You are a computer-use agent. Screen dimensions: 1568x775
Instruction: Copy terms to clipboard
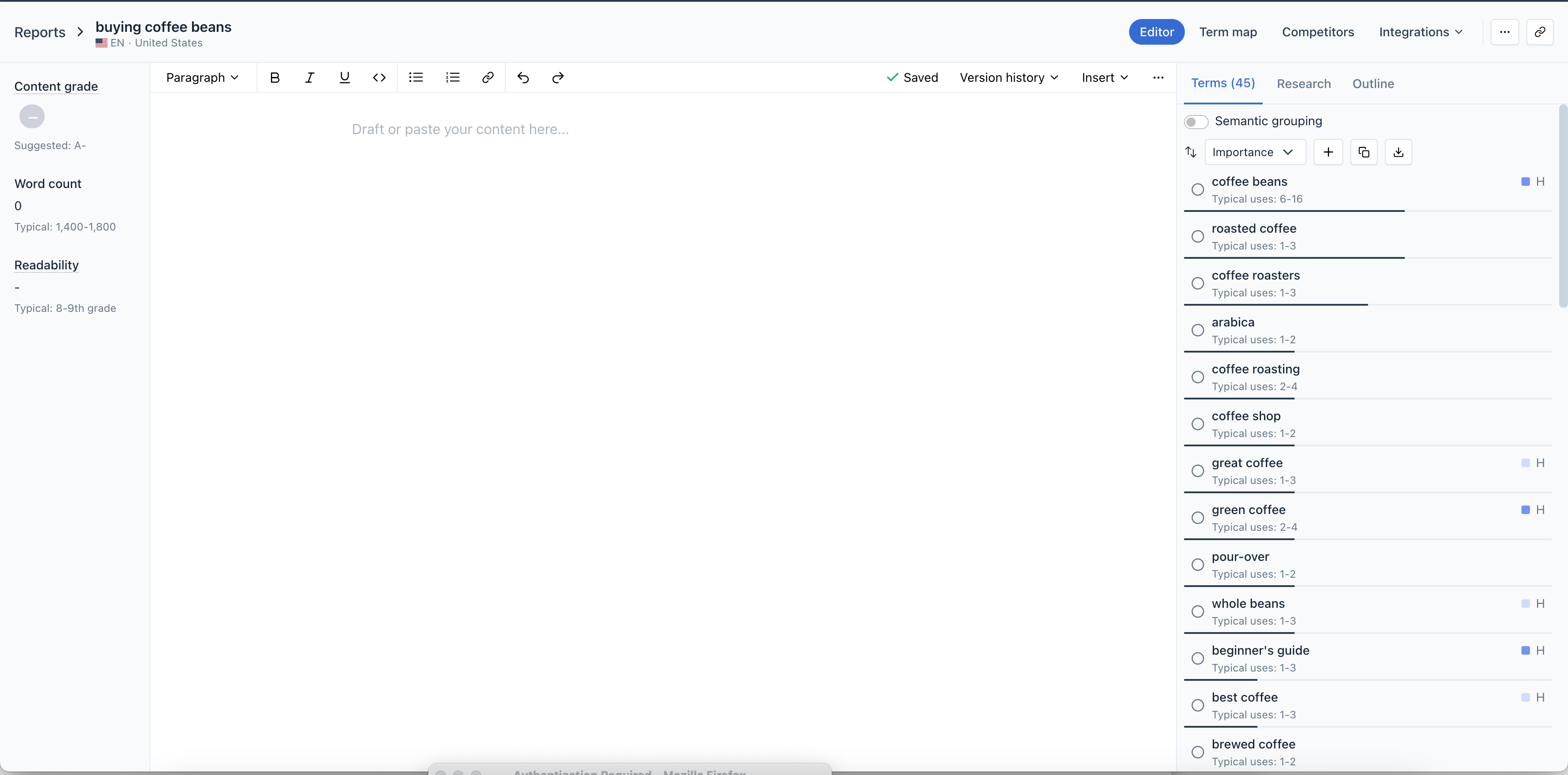click(x=1364, y=152)
